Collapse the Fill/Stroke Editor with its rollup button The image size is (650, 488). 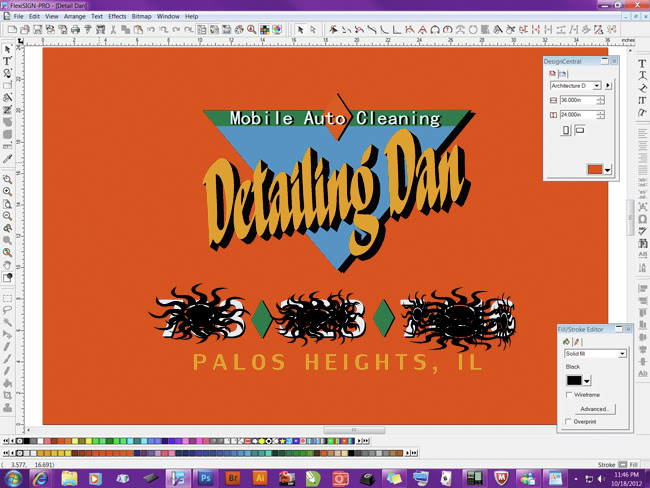coord(619,329)
